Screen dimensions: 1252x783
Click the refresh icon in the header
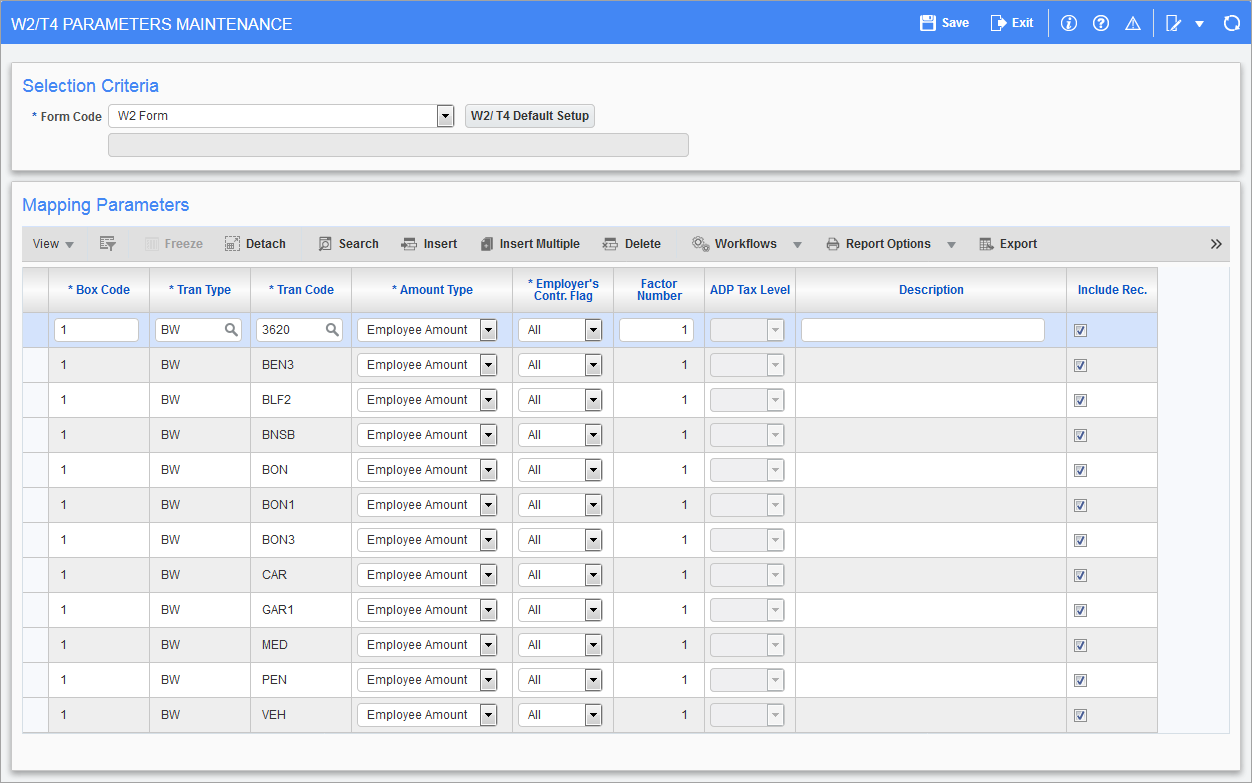(x=1232, y=23)
